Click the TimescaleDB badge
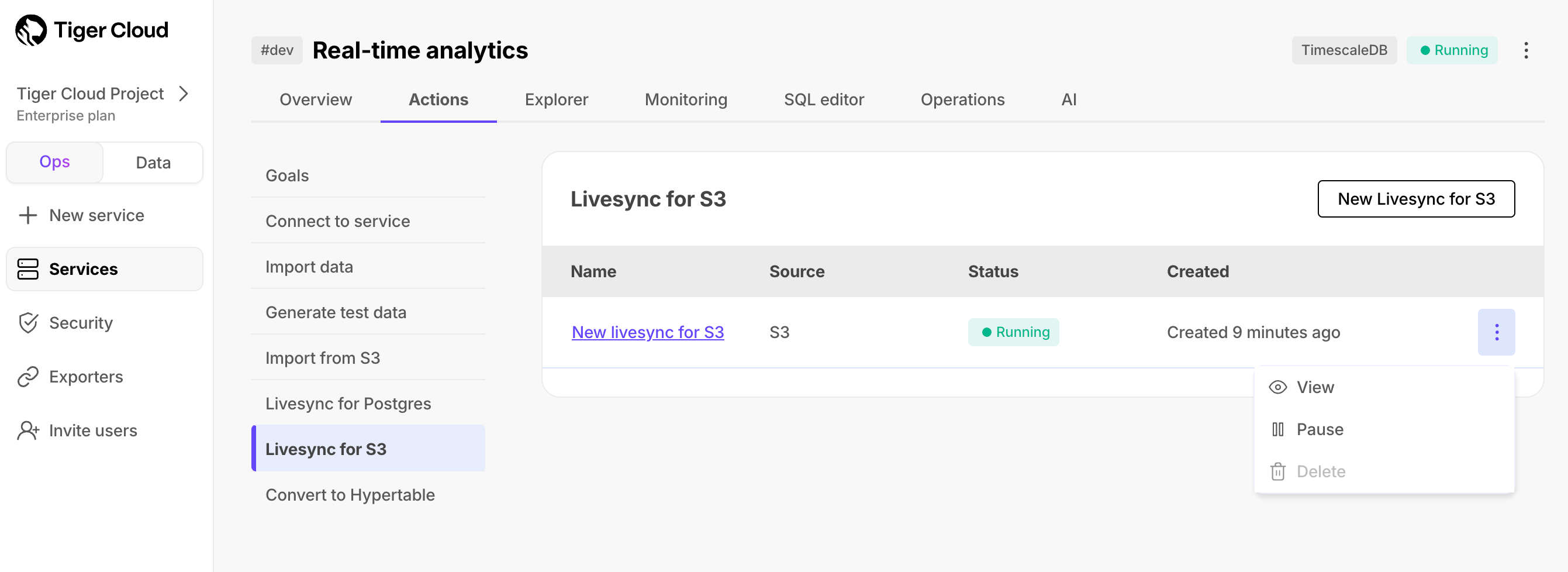The image size is (1568, 572). coord(1344,50)
